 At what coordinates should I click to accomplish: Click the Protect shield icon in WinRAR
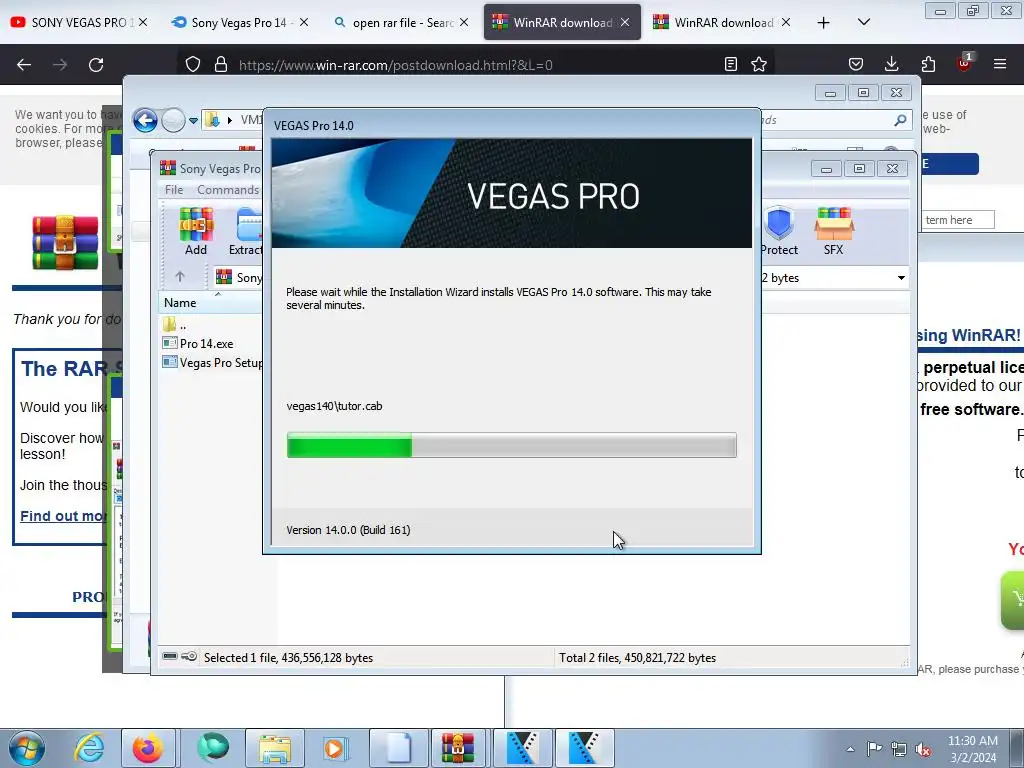tap(778, 231)
